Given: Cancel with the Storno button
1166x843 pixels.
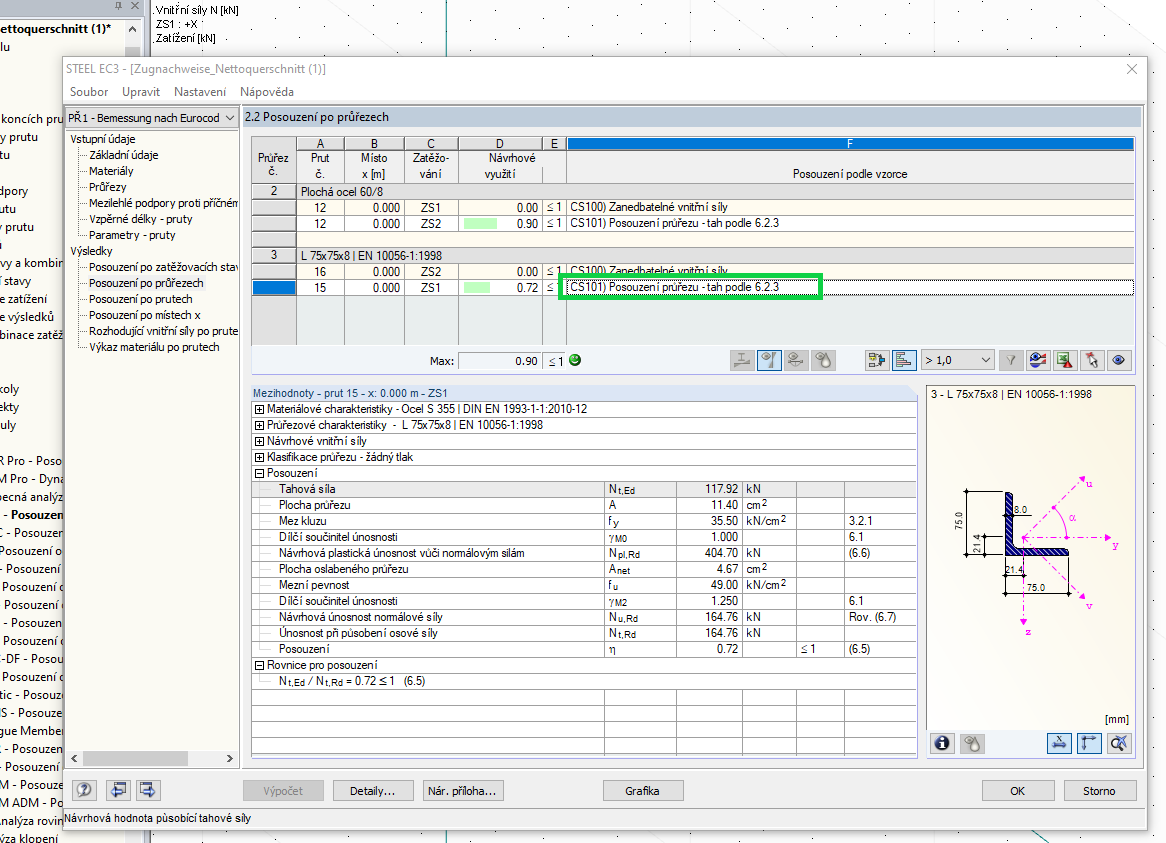Looking at the screenshot, I should click(x=1099, y=791).
